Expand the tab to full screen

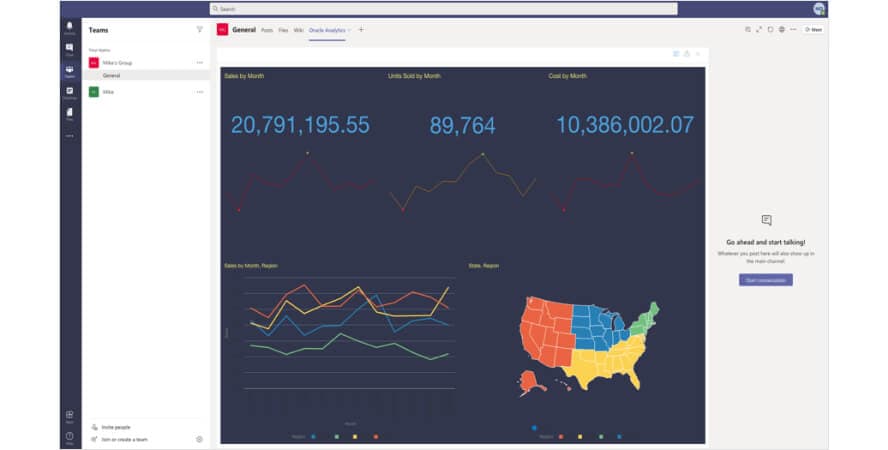pyautogui.click(x=759, y=30)
